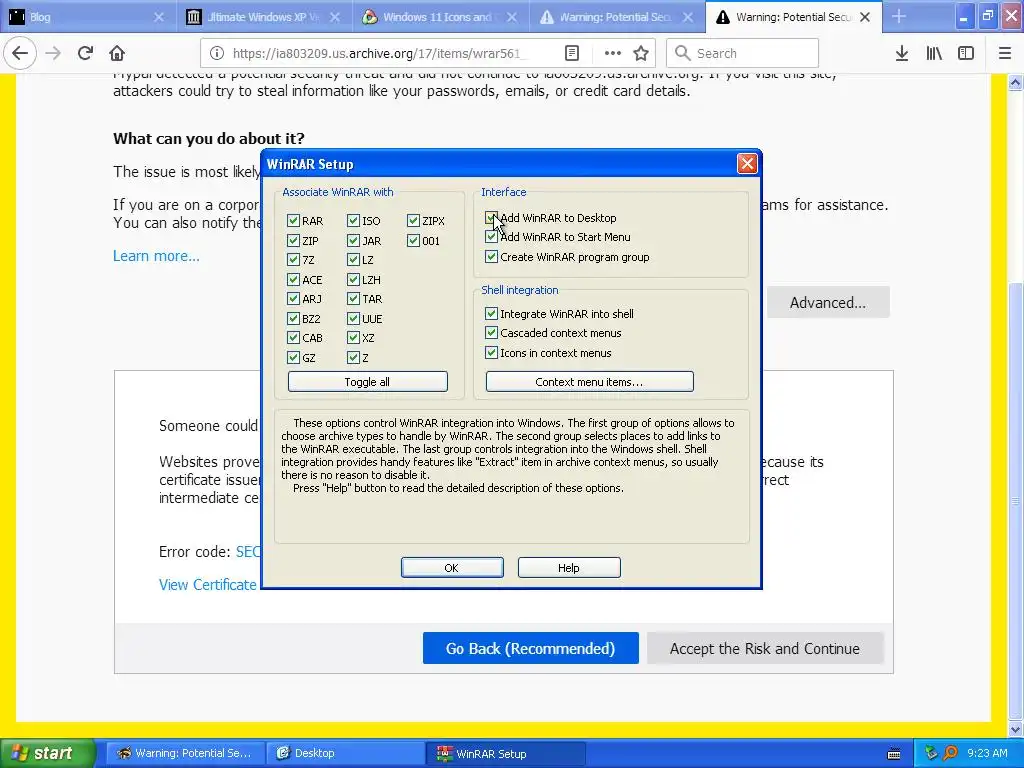Open Desktop taskbar item

click(346, 753)
